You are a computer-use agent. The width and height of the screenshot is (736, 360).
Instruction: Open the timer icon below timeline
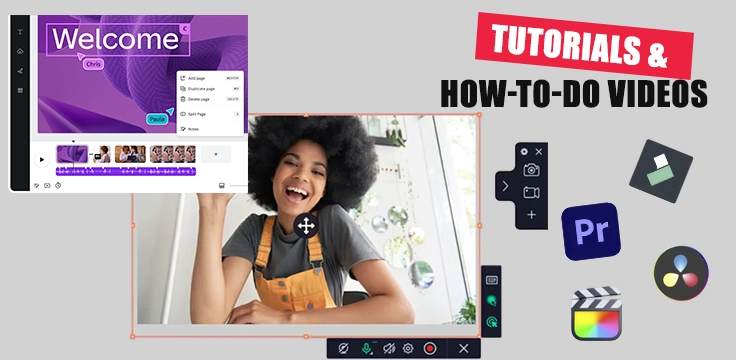[x=58, y=186]
